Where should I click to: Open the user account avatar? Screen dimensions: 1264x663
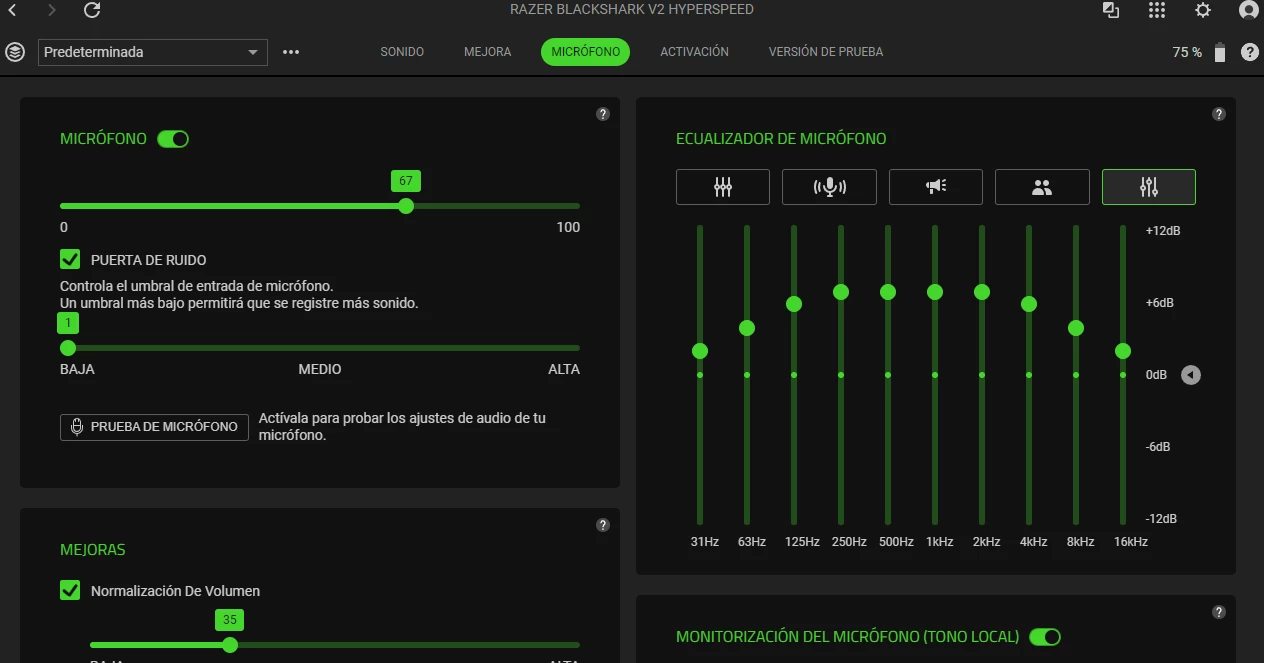click(1249, 10)
